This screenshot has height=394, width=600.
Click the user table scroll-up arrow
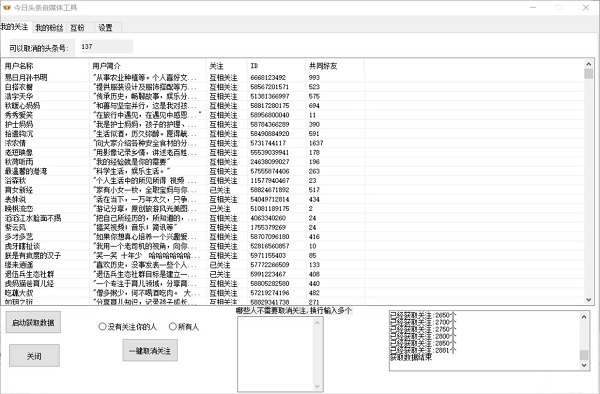(x=589, y=64)
